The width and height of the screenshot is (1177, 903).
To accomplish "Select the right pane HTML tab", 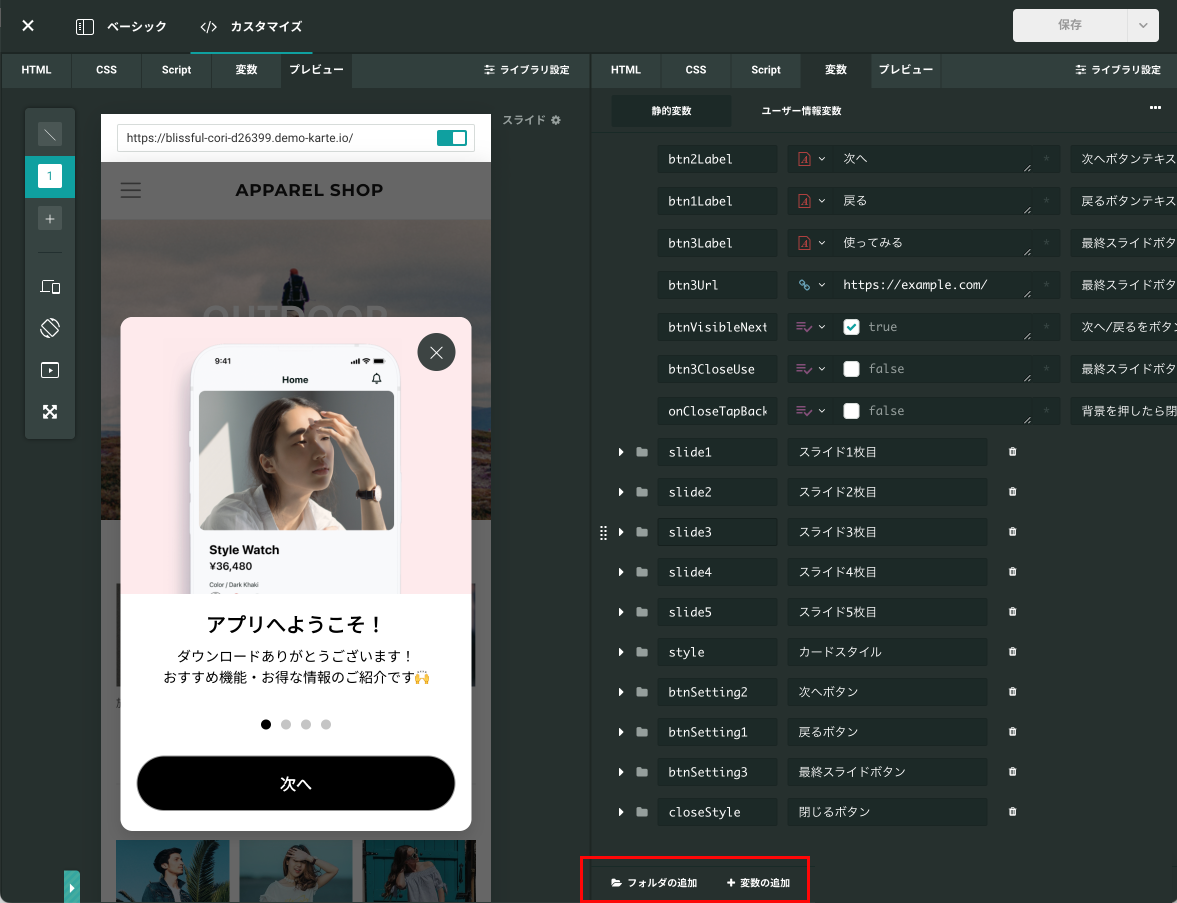I will [625, 70].
